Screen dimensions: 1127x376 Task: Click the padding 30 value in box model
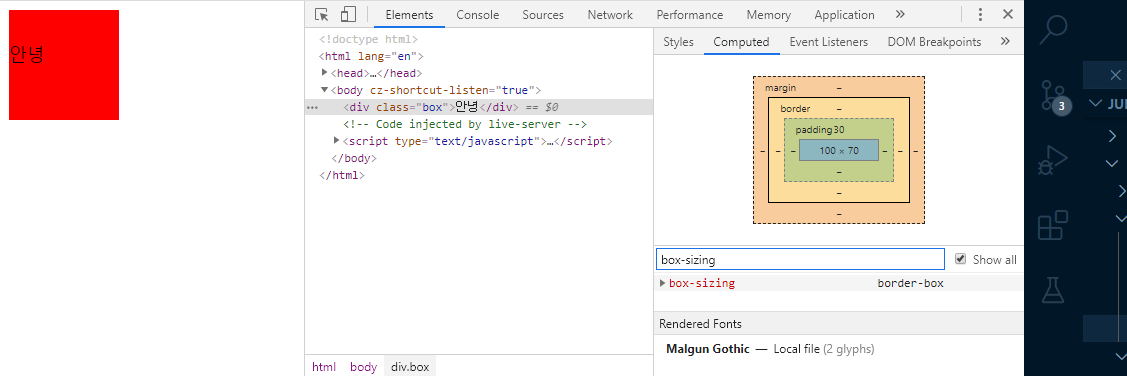[839, 130]
